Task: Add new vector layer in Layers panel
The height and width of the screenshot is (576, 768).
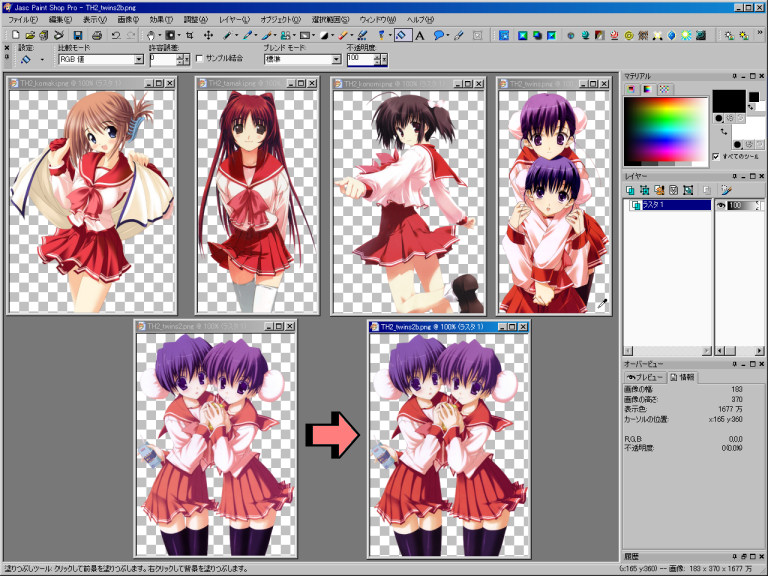Action: pyautogui.click(x=645, y=190)
